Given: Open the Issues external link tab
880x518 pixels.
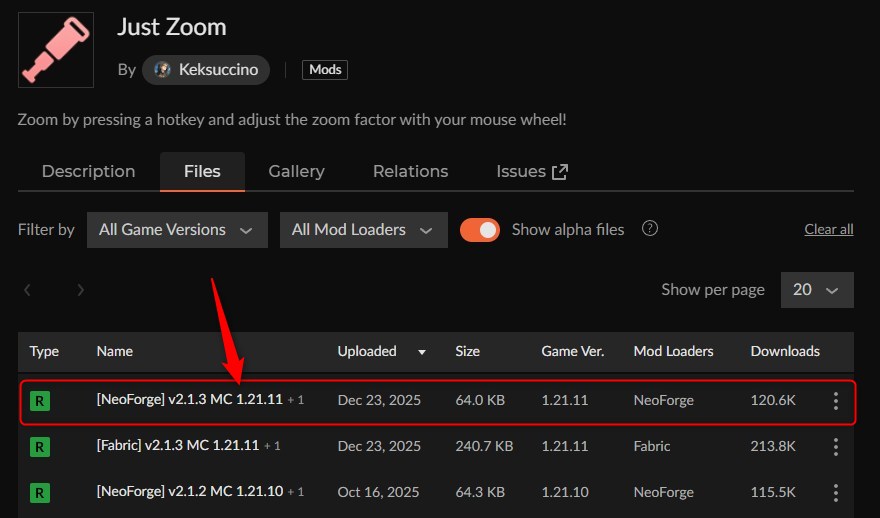Looking at the screenshot, I should click(532, 171).
